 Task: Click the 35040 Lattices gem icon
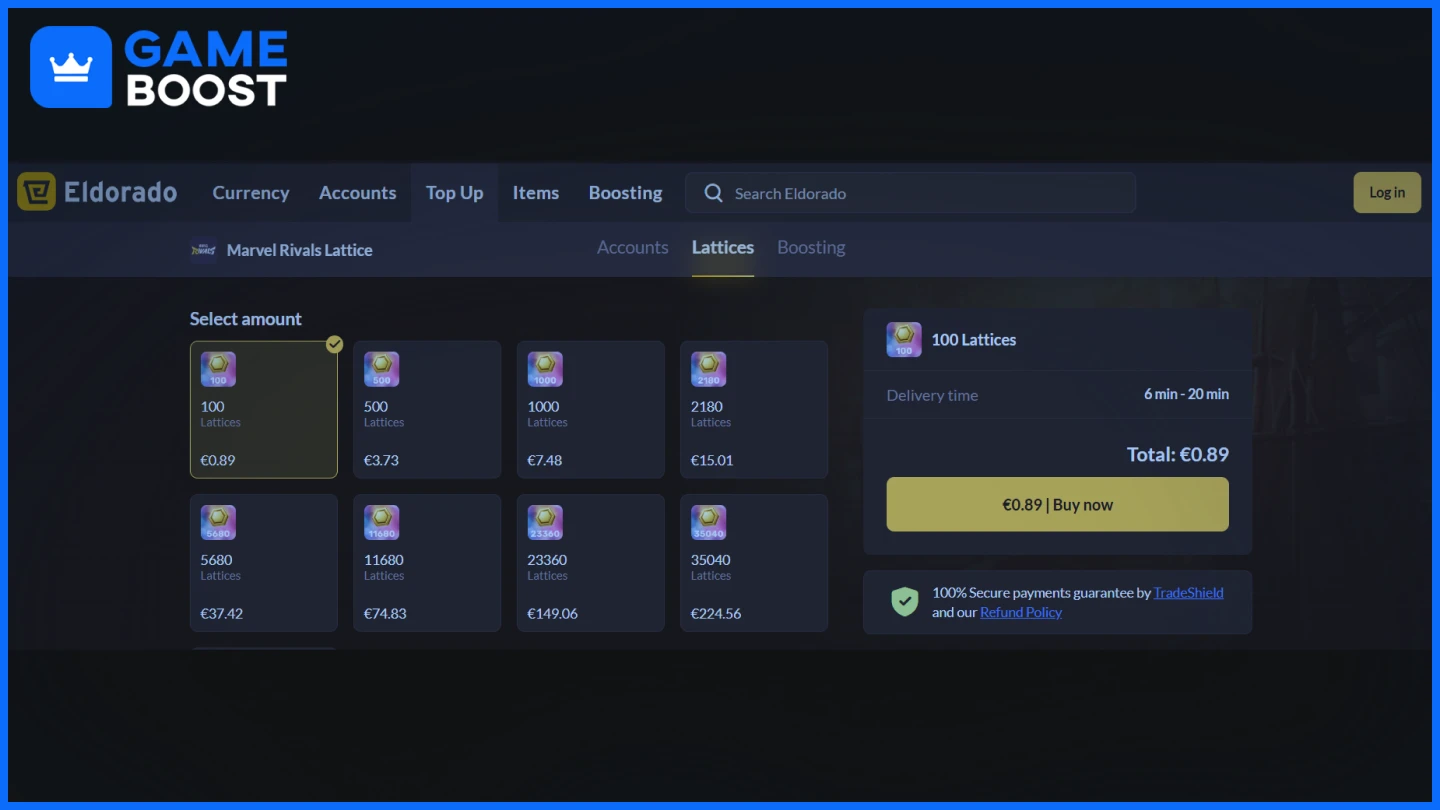coord(708,522)
